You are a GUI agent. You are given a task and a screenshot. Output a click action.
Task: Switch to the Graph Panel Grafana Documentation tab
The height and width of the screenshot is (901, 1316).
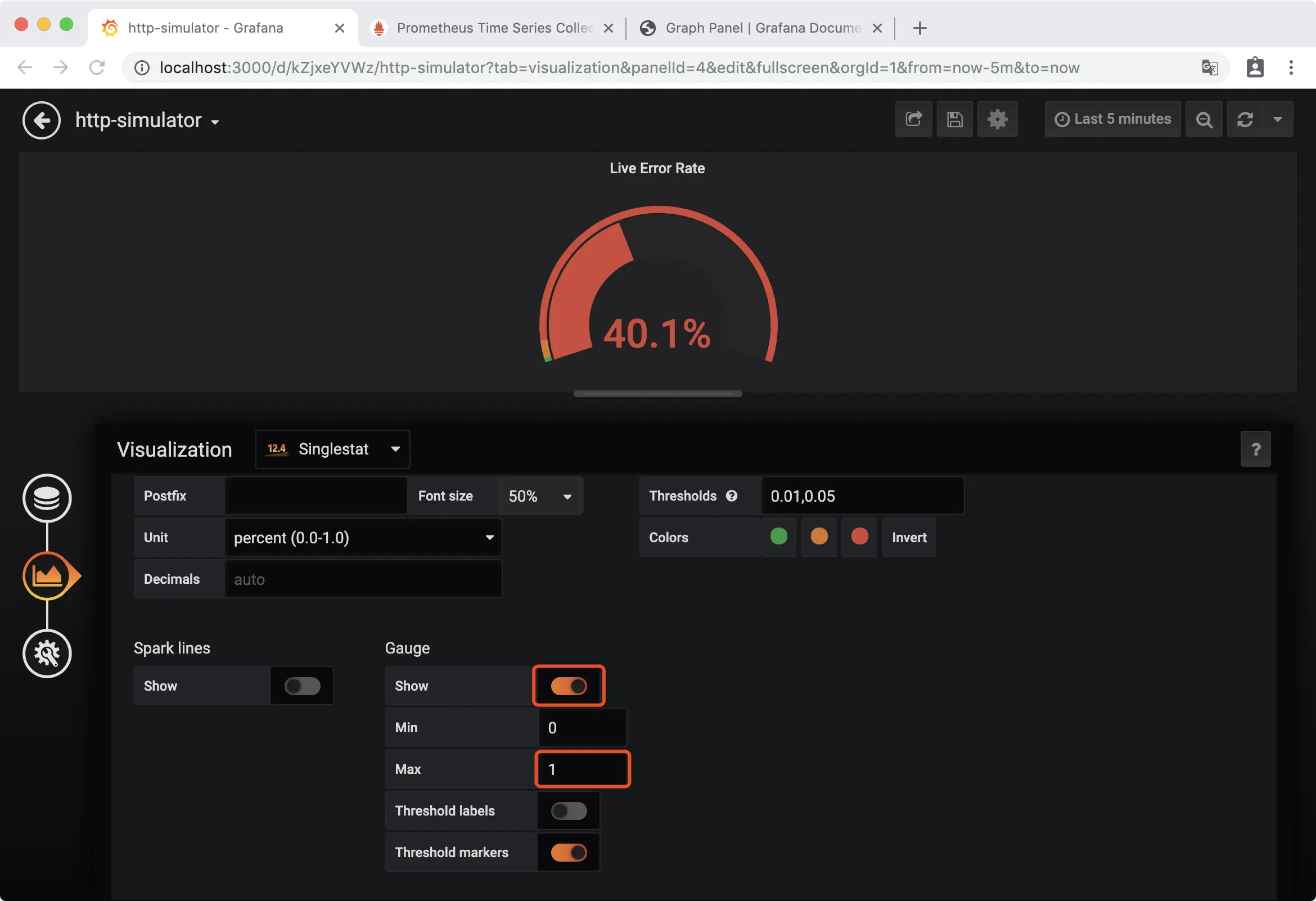point(760,28)
